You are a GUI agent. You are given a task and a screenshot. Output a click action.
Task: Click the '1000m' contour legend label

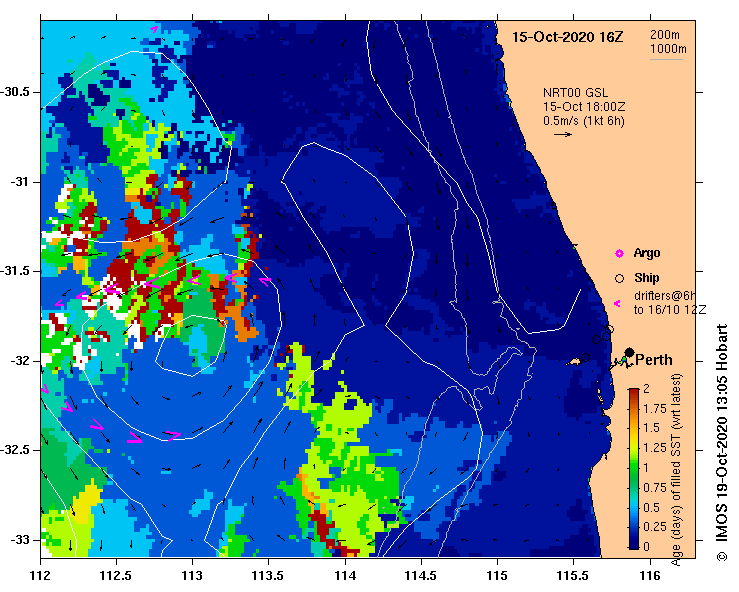[x=668, y=49]
